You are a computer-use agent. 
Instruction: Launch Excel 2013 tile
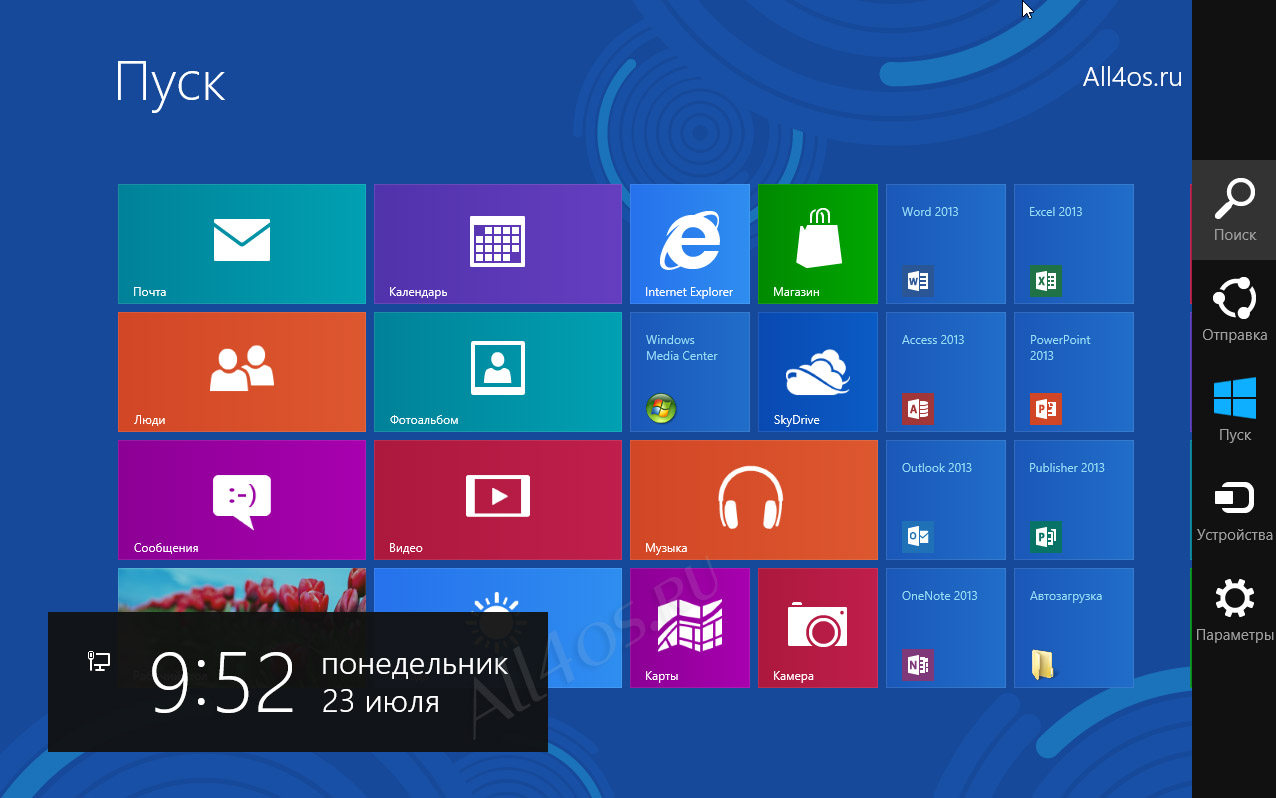click(1074, 244)
